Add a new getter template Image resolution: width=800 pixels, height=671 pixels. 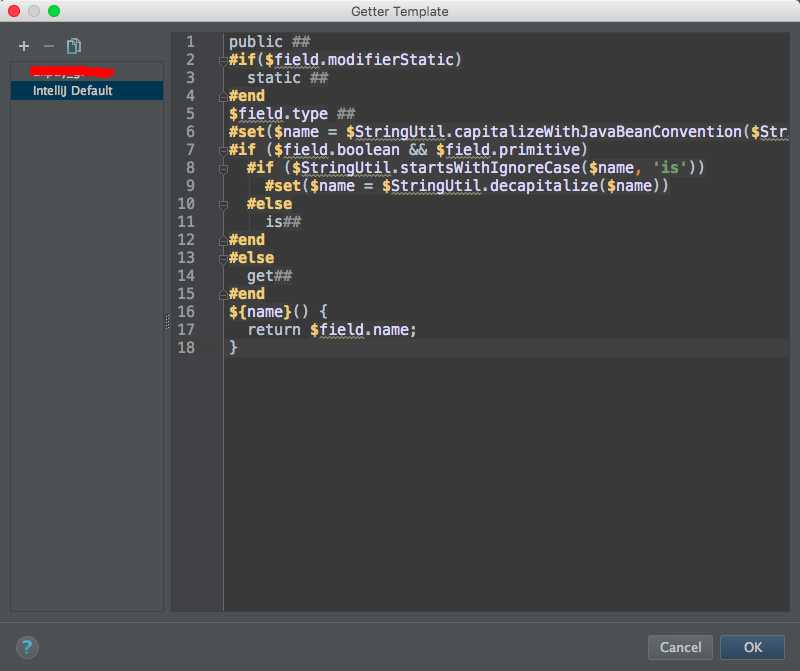tap(23, 46)
